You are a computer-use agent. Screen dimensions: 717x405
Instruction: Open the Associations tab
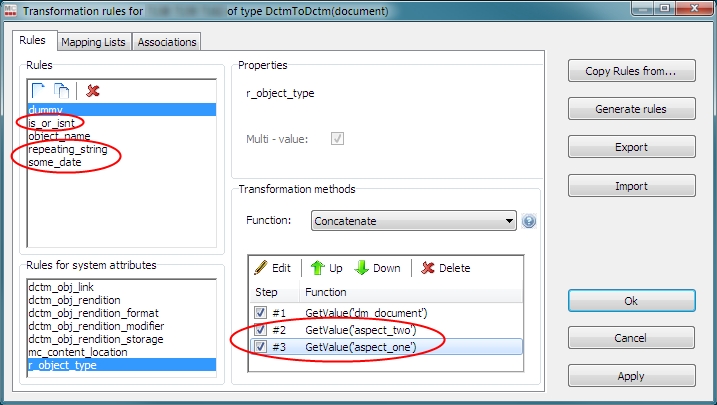(166, 42)
